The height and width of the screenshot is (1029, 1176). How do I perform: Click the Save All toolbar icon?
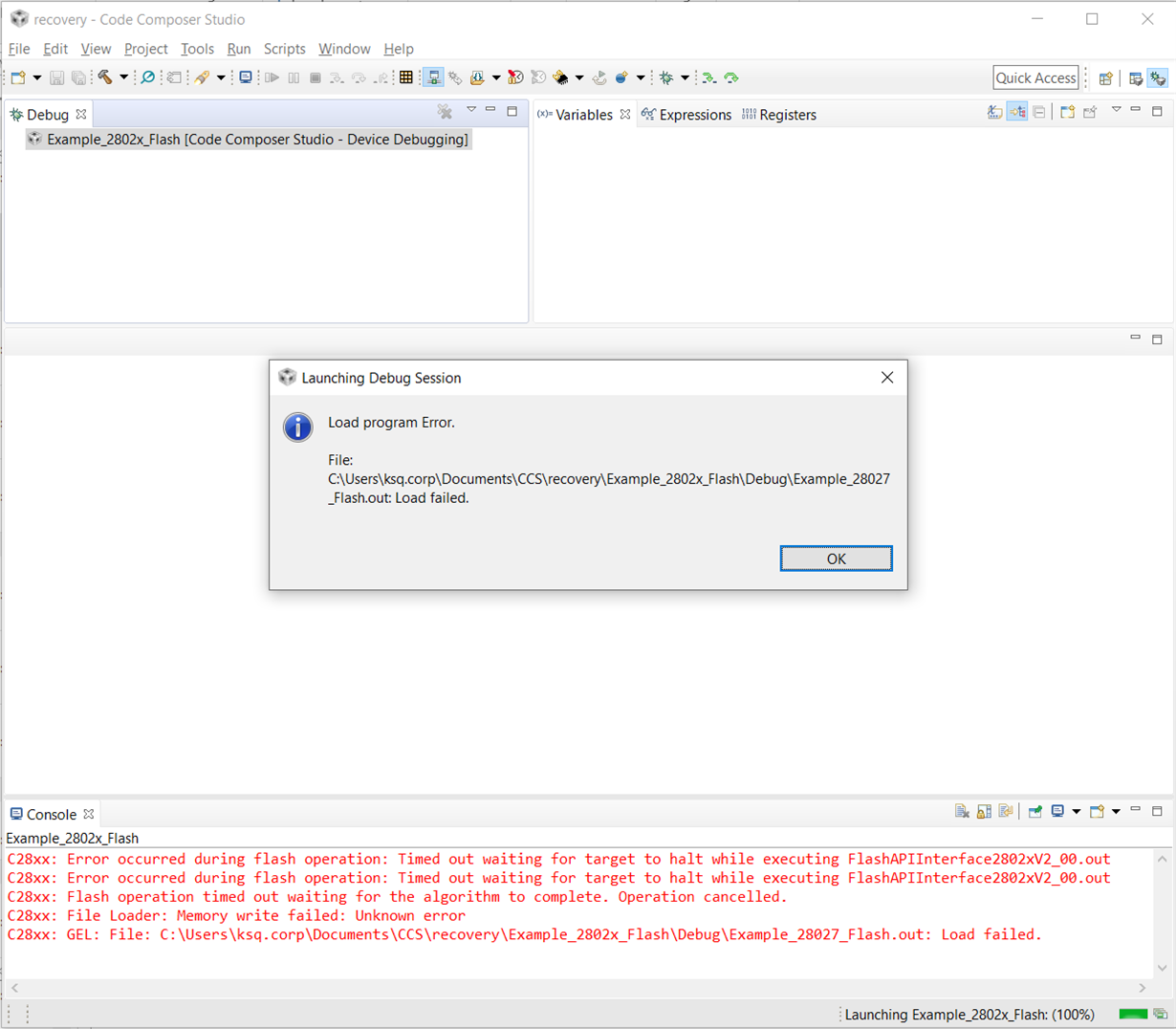78,77
